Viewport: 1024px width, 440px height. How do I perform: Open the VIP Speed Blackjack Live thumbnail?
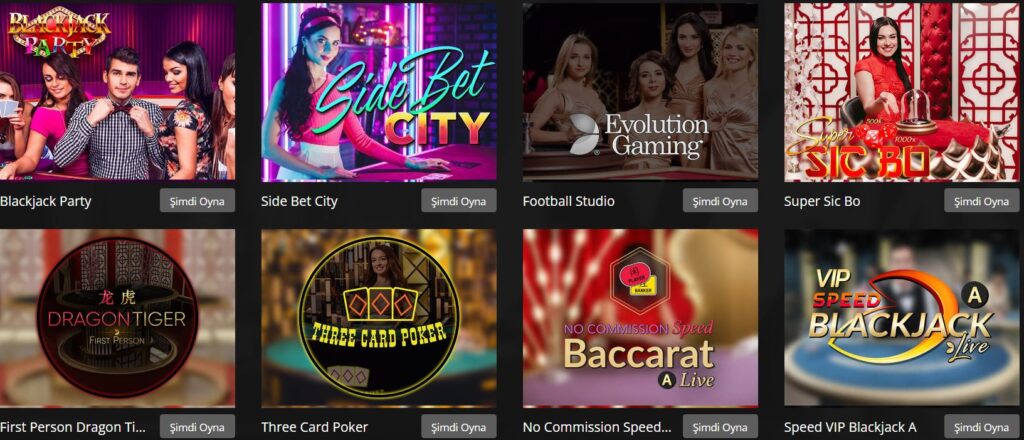[x=902, y=318]
